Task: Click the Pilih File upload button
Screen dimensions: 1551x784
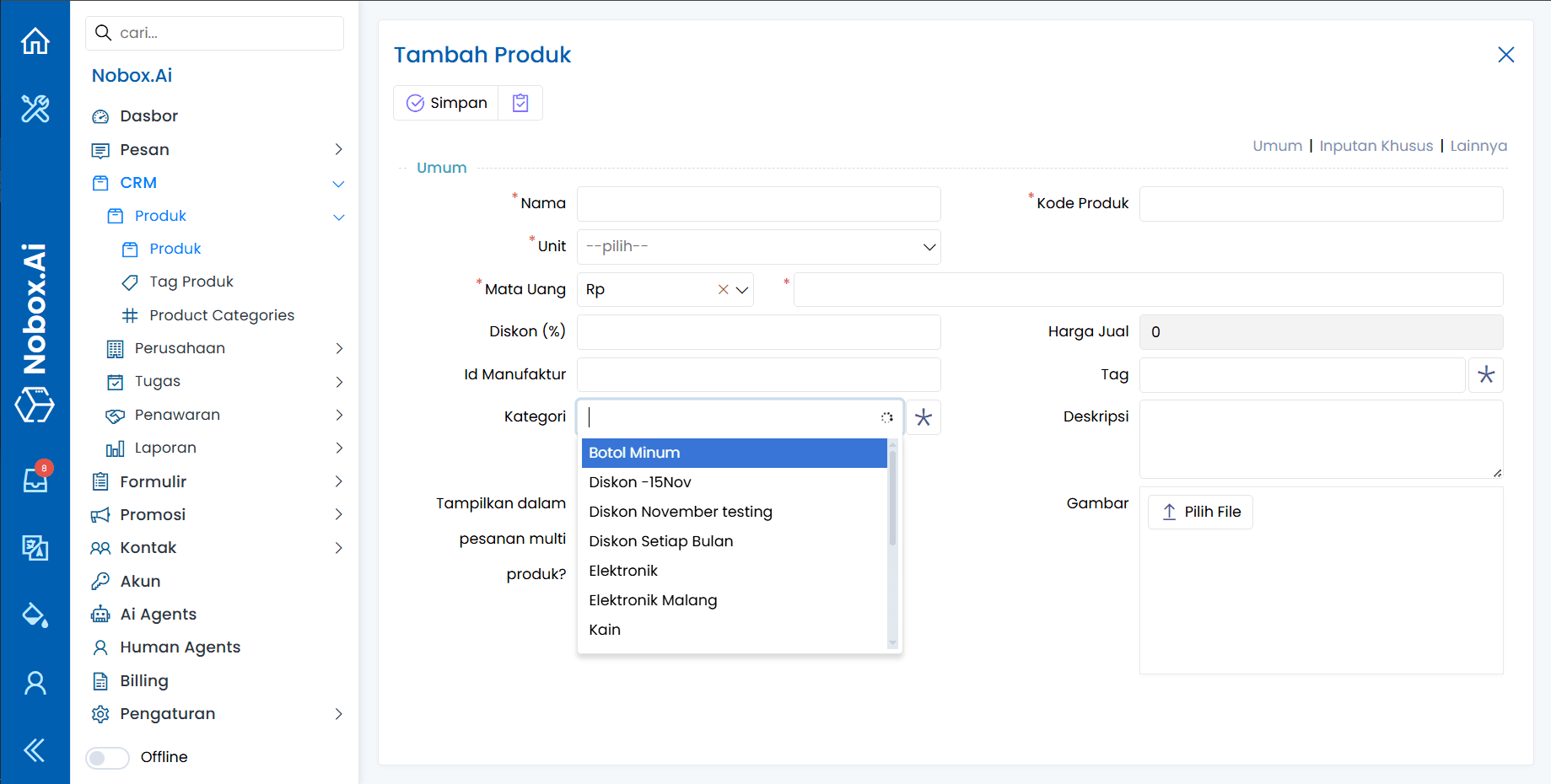Action: click(1200, 512)
